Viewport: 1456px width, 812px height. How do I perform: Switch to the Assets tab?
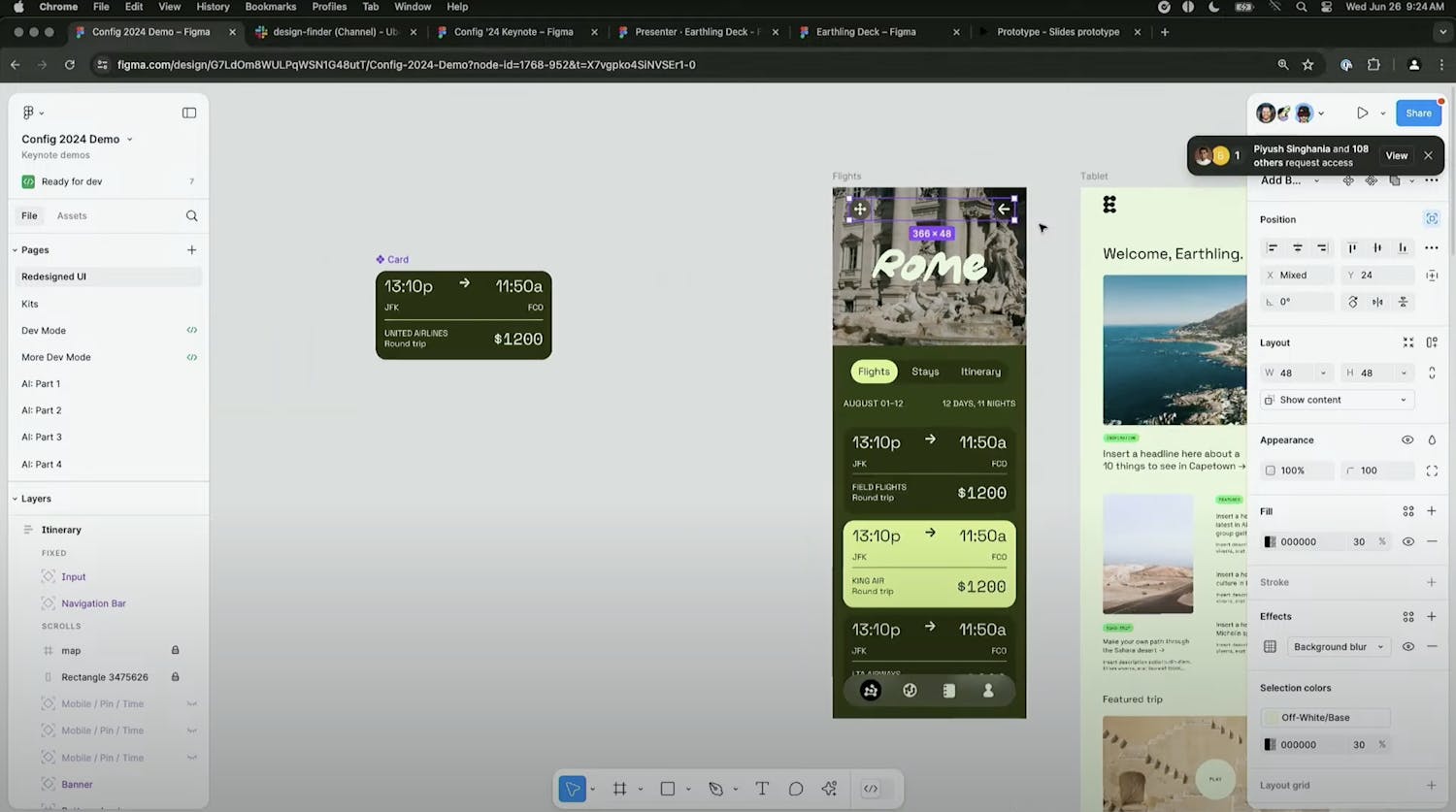[72, 215]
